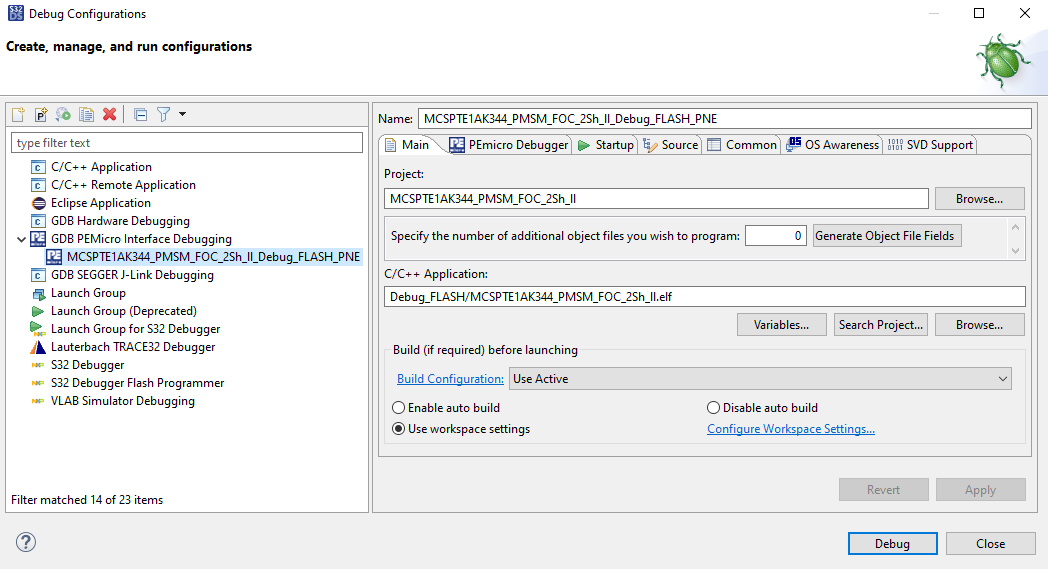Select the Disable auto build option
Viewport: 1048px width, 569px height.
(x=713, y=408)
